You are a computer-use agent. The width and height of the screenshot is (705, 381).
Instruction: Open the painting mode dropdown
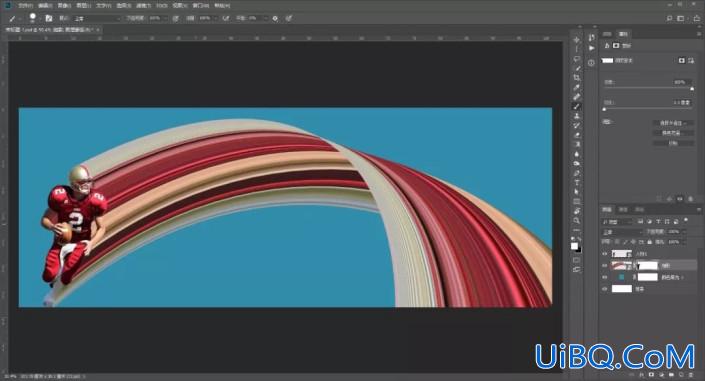[97, 18]
